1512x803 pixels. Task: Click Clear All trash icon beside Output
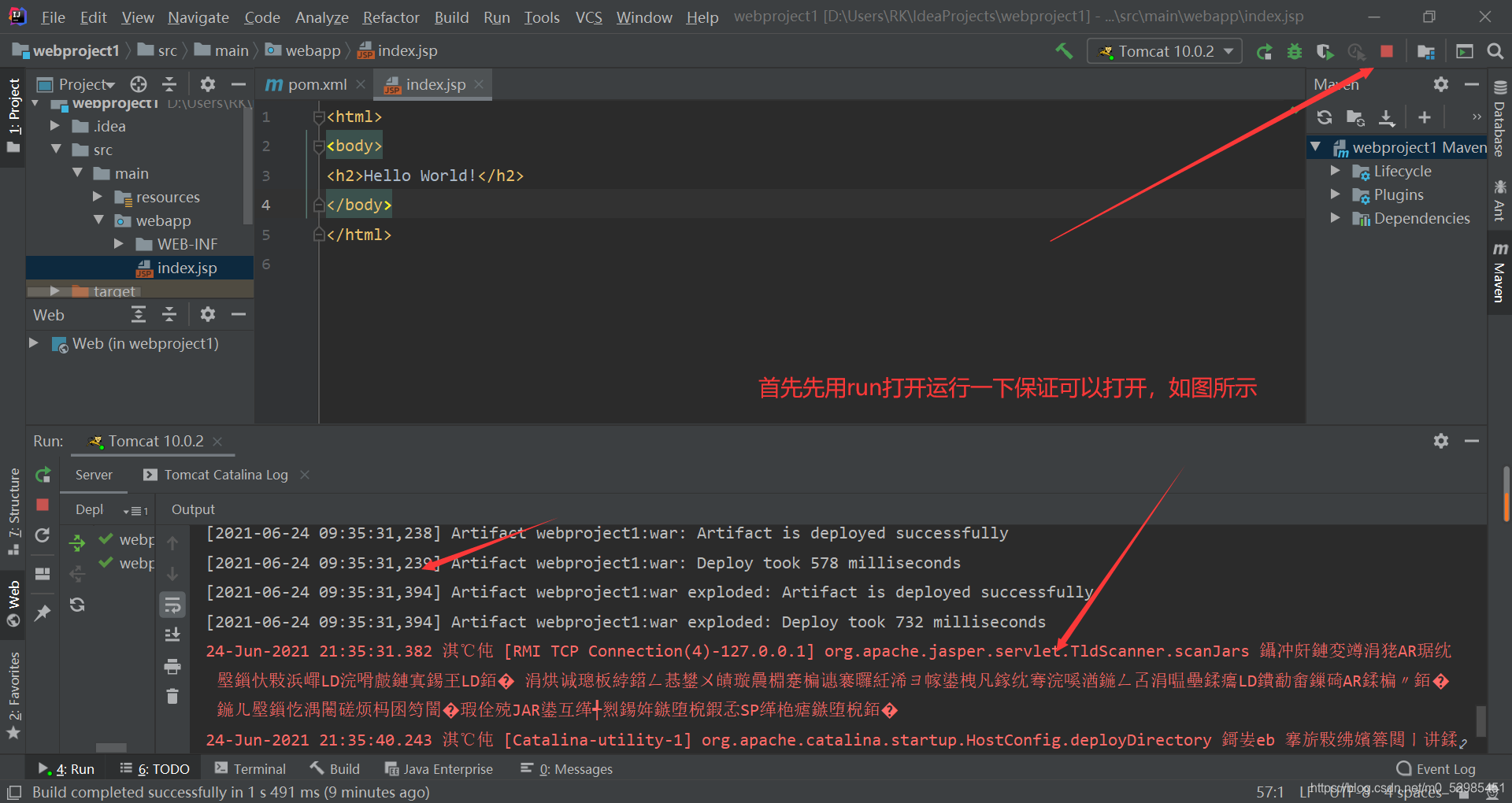[x=172, y=696]
